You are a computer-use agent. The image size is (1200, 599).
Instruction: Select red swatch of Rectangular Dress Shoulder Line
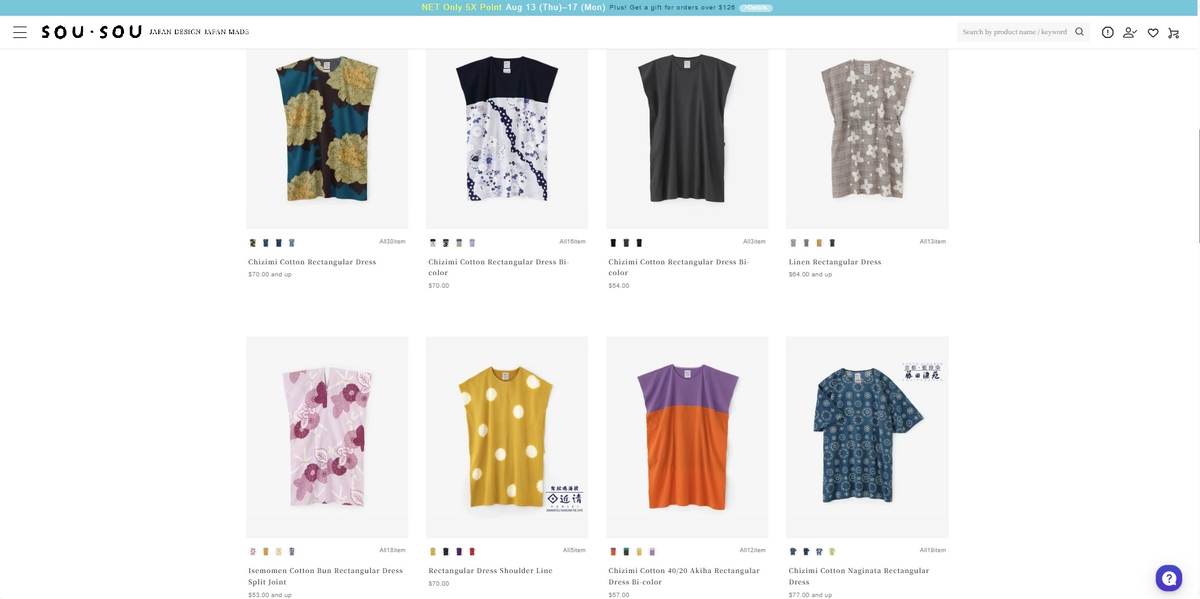tap(472, 551)
